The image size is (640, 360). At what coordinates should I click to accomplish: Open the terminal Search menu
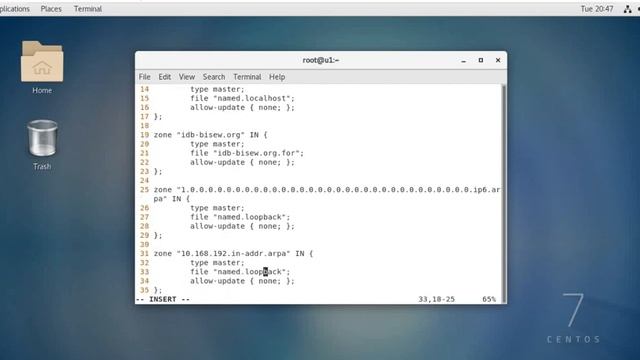tap(214, 77)
